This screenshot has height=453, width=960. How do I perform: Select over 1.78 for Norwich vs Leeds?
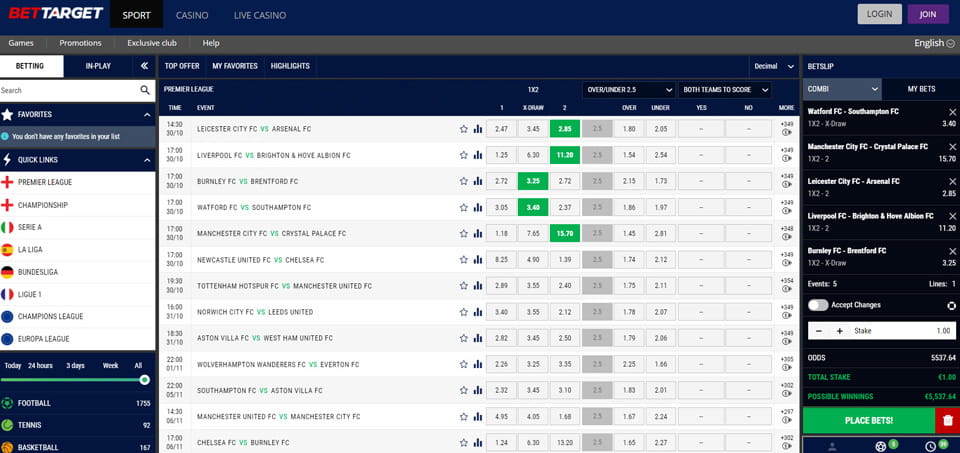tap(629, 312)
